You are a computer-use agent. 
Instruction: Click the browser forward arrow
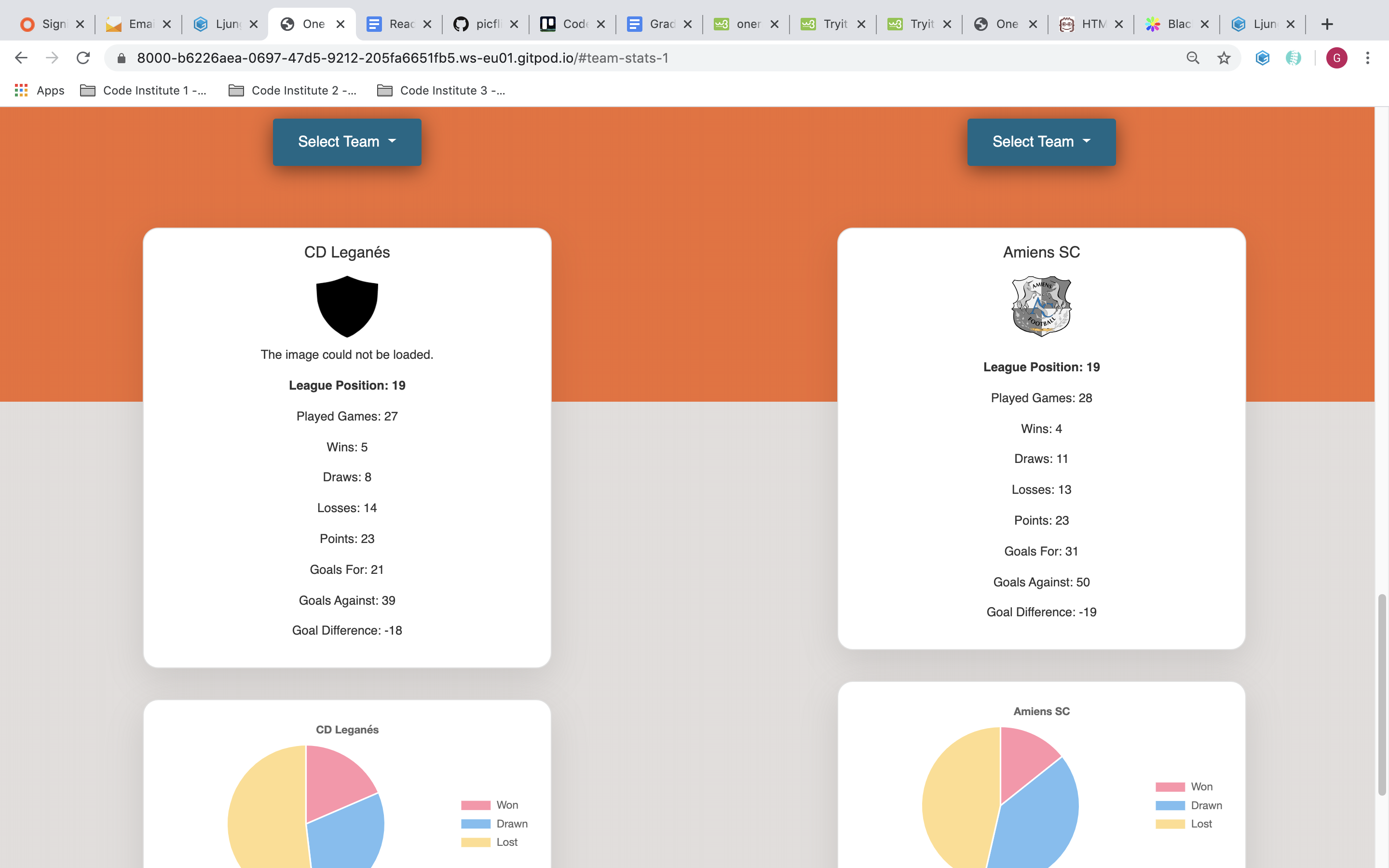52,58
